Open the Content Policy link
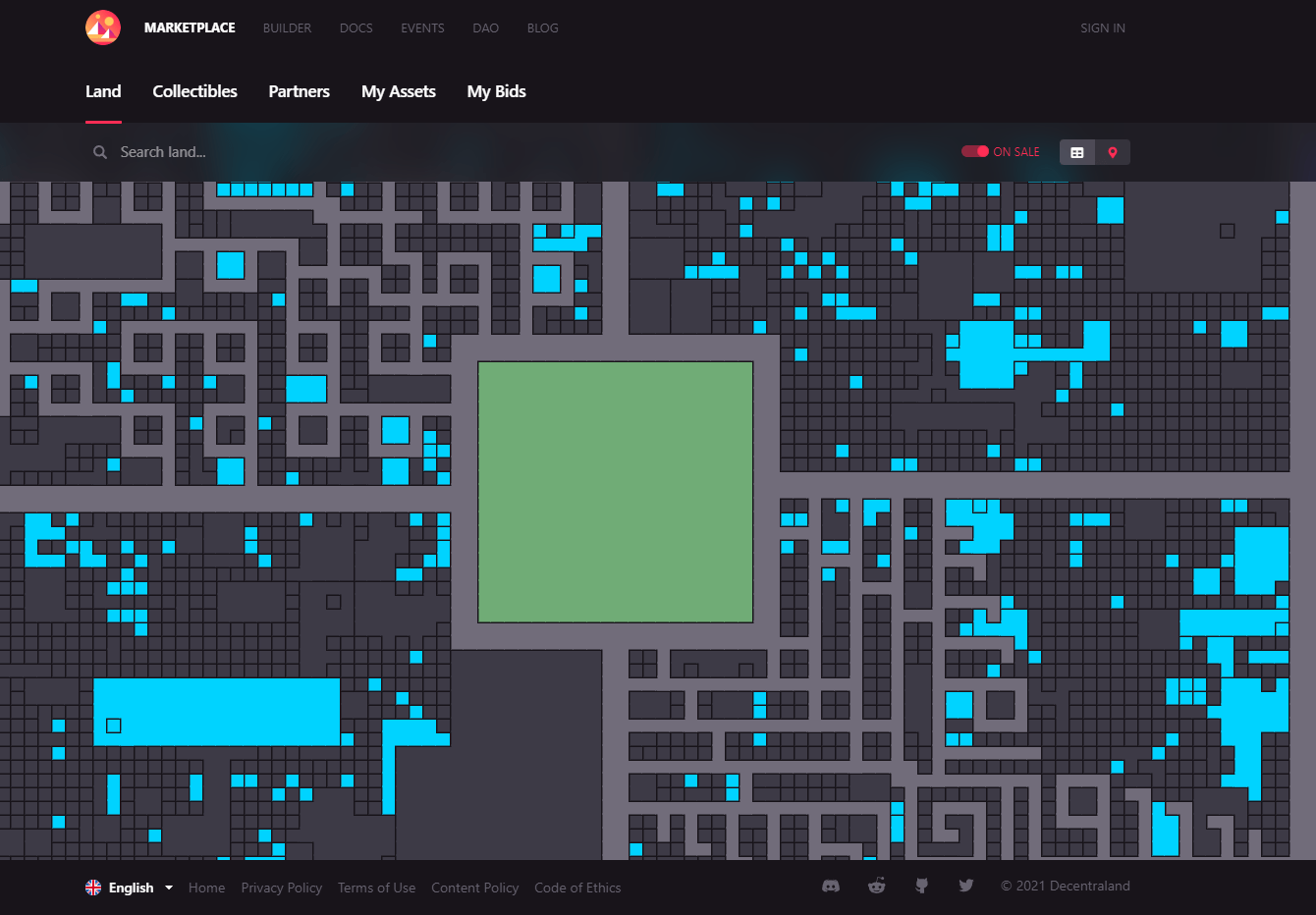This screenshot has width=1316, height=915. point(475,888)
